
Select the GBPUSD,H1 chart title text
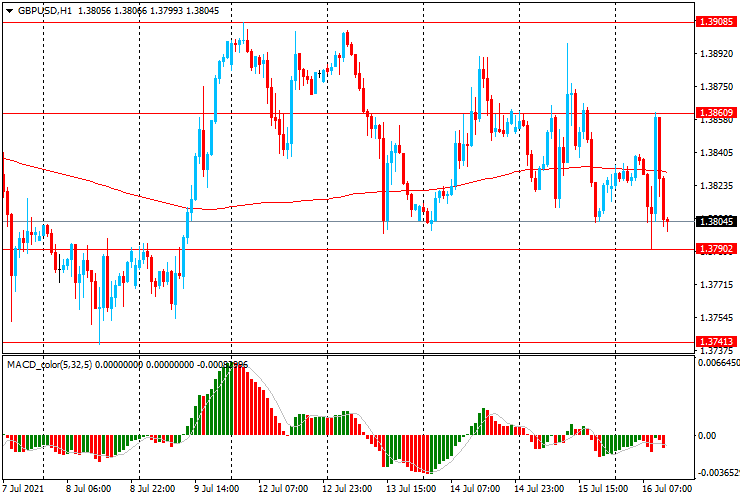[44, 8]
